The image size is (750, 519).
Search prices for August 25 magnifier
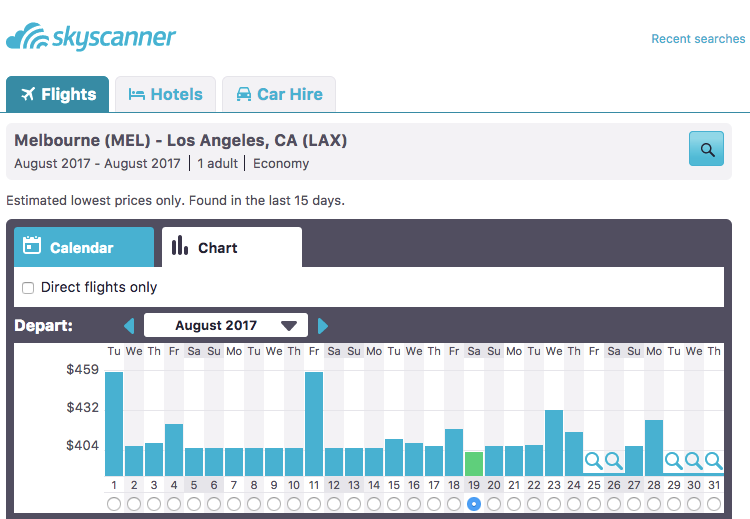pos(594,461)
